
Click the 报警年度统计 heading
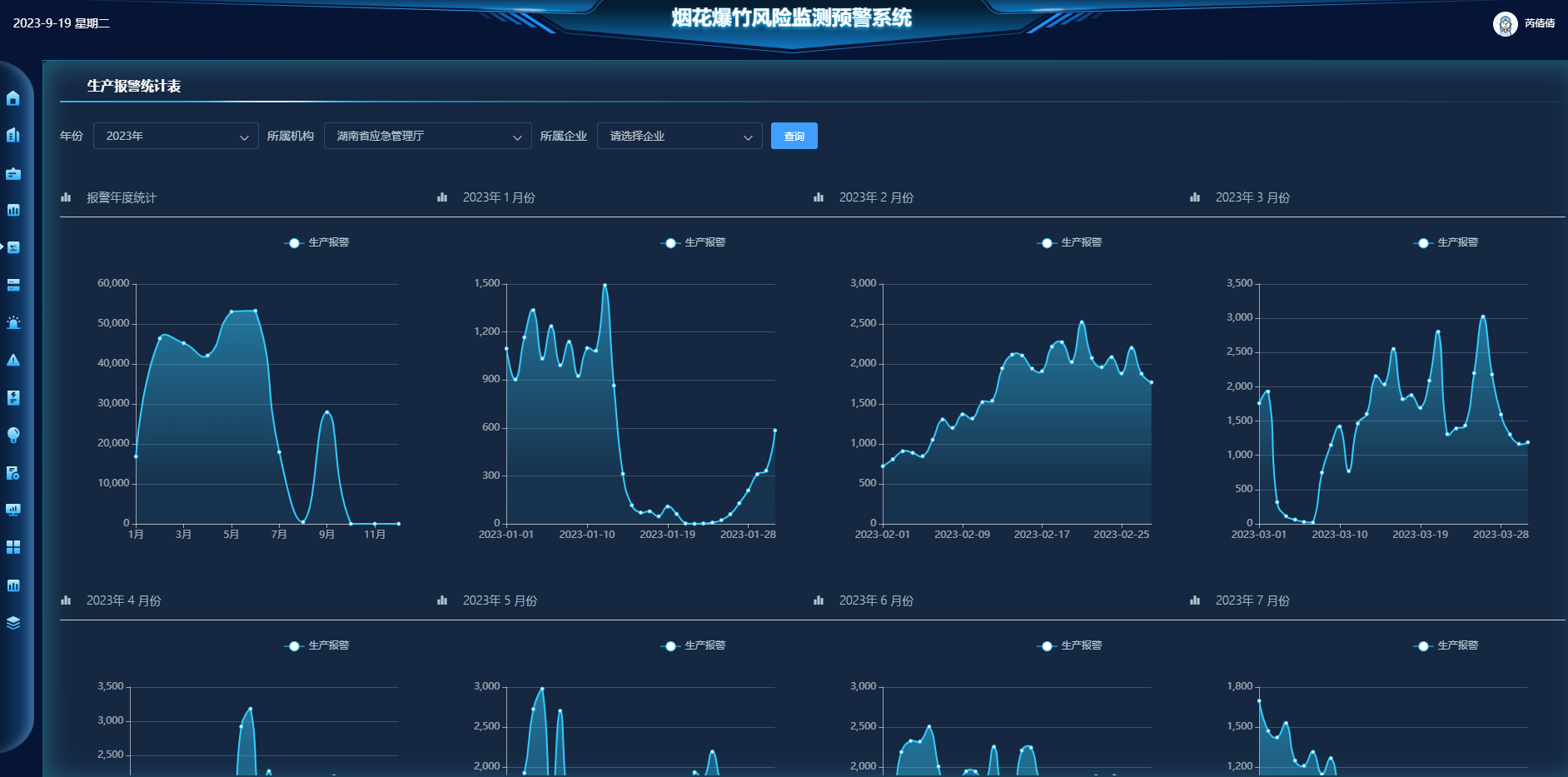click(x=122, y=197)
